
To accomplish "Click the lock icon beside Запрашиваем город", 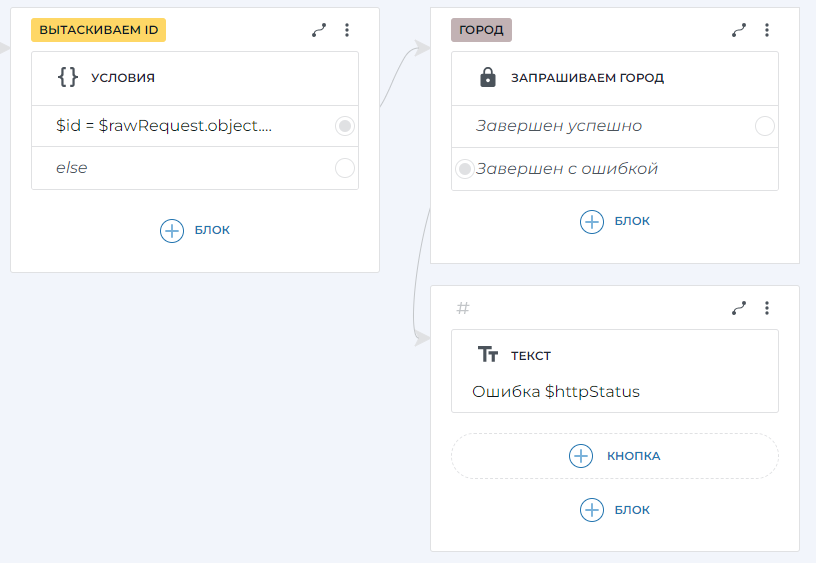I will coord(488,77).
